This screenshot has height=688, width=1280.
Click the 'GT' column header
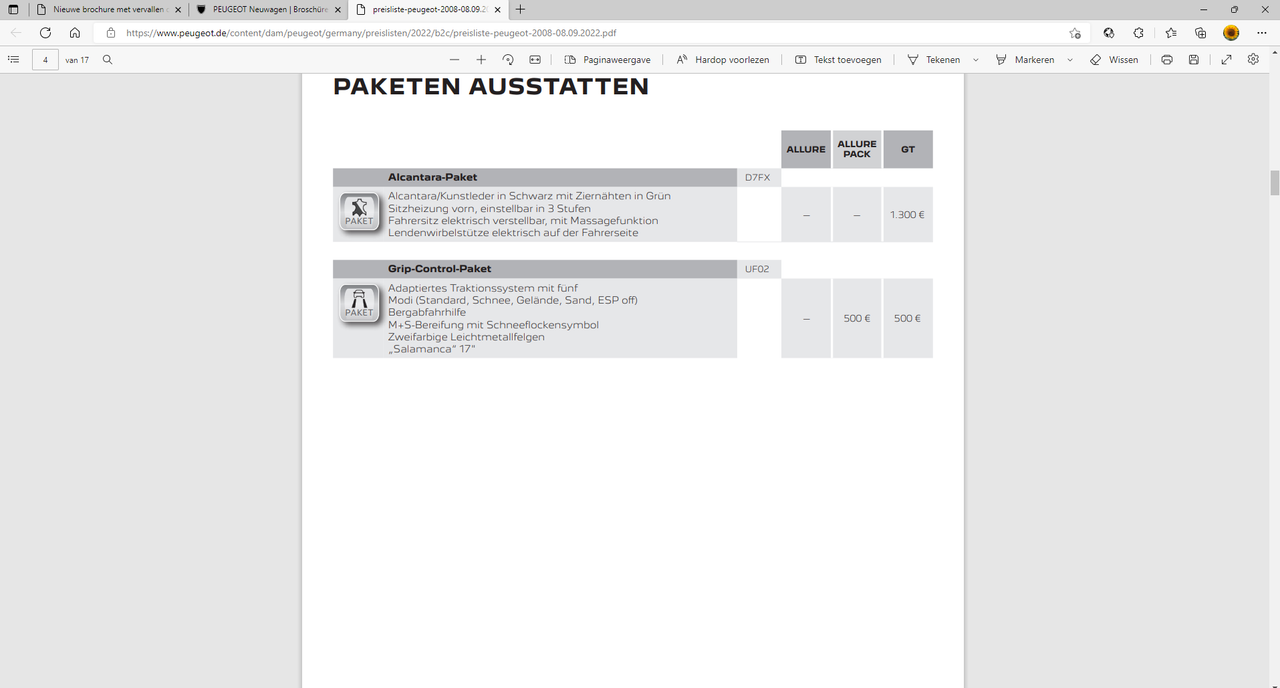(x=908, y=149)
